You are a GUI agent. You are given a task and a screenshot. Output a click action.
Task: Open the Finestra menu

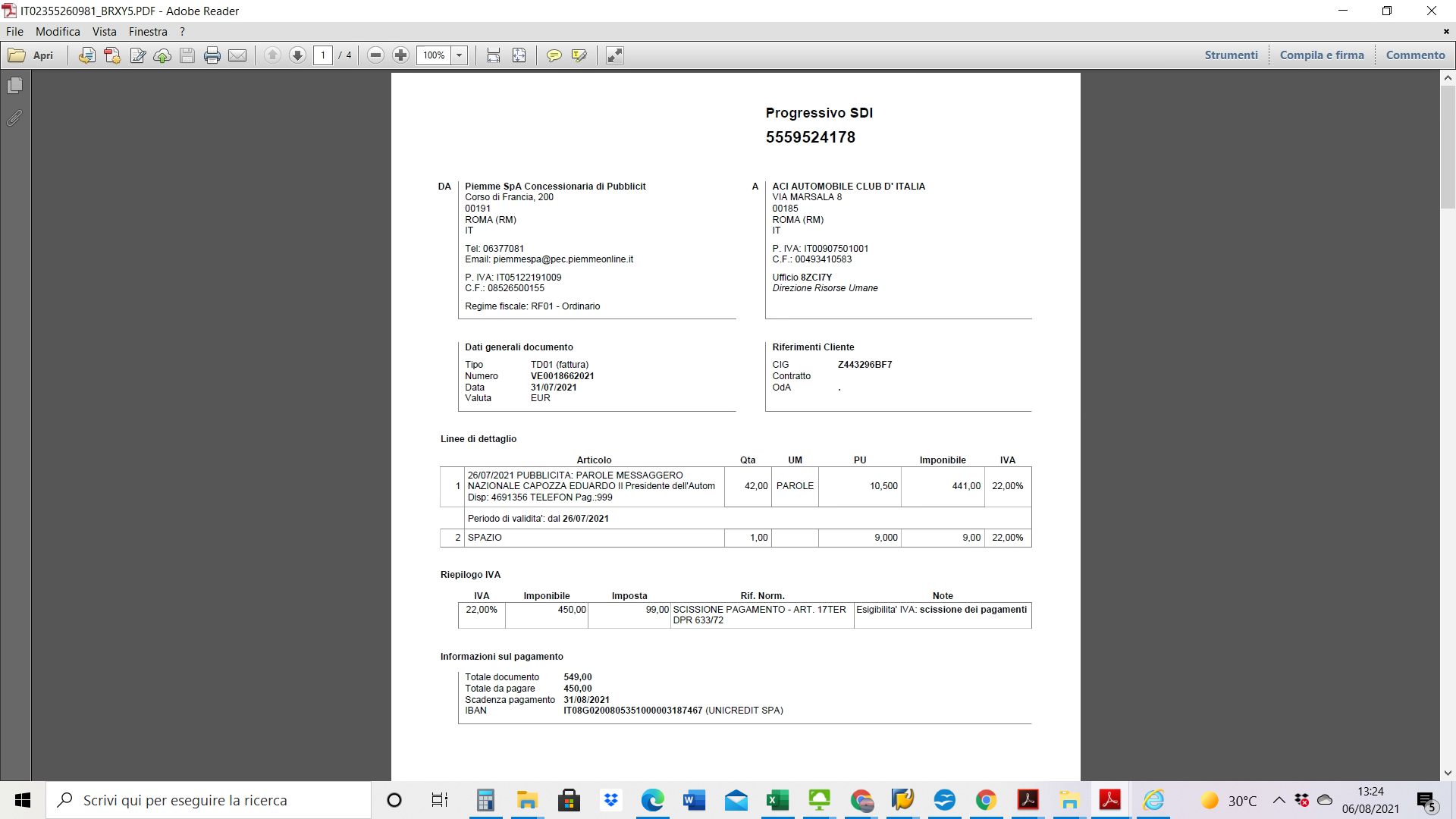point(148,32)
